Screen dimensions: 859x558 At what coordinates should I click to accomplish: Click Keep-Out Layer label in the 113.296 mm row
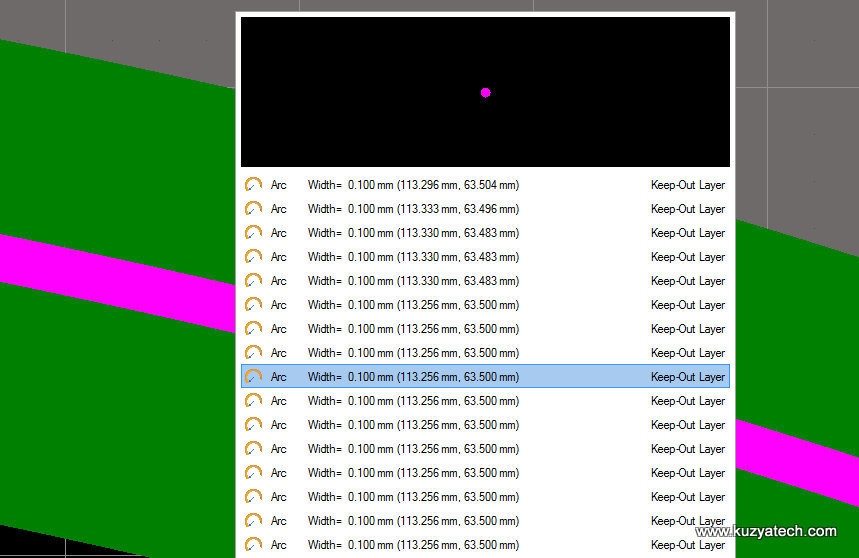click(x=688, y=185)
